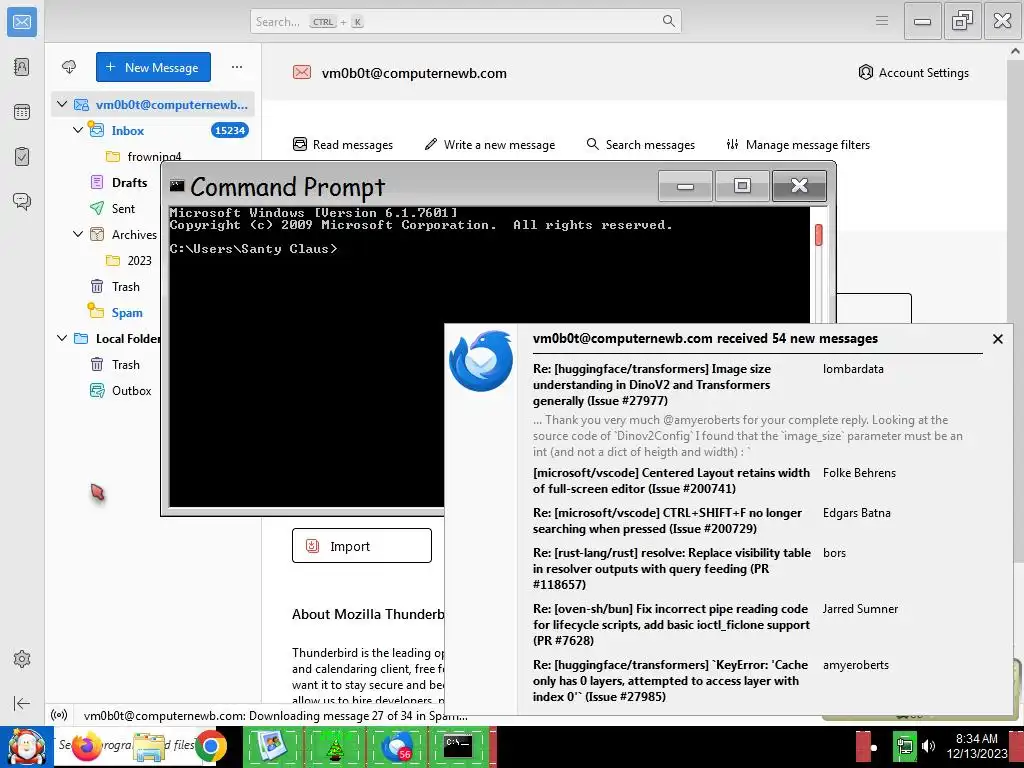1024x768 pixels.
Task: Open Manage message filters
Action: pos(798,144)
